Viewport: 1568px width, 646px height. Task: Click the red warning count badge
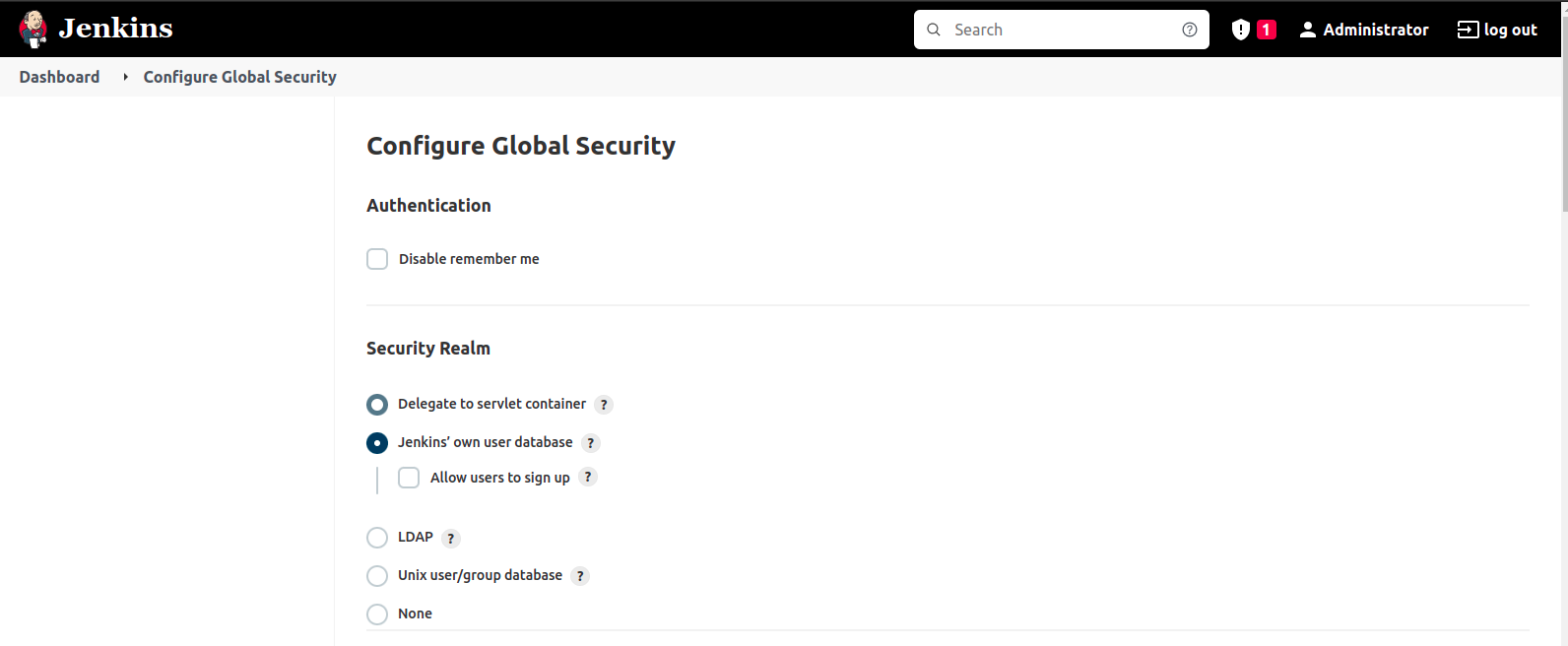pyautogui.click(x=1267, y=30)
